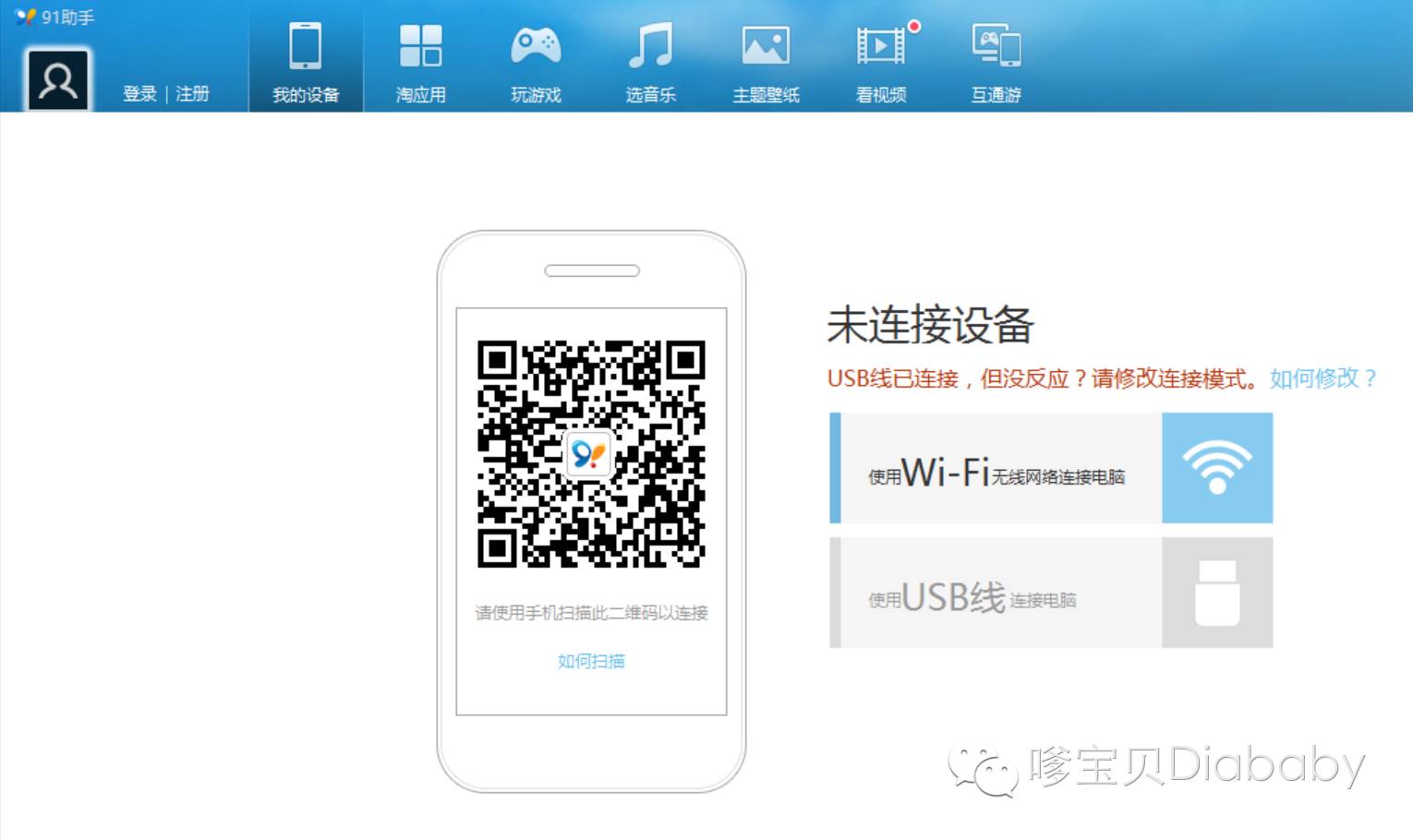This screenshot has width=1413, height=840.
Task: Click the 请使用手机扫描此二维码以连接 text
Action: [x=591, y=613]
